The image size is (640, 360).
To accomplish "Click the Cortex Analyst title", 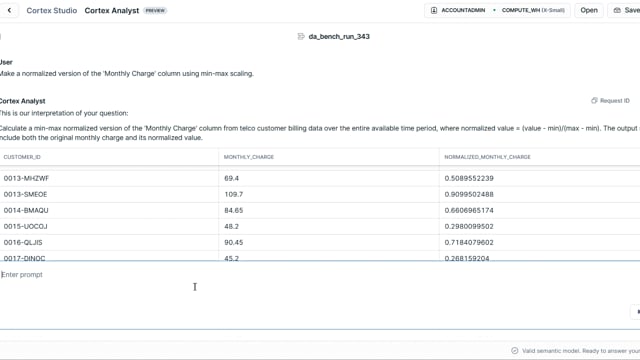I will click(x=112, y=11).
